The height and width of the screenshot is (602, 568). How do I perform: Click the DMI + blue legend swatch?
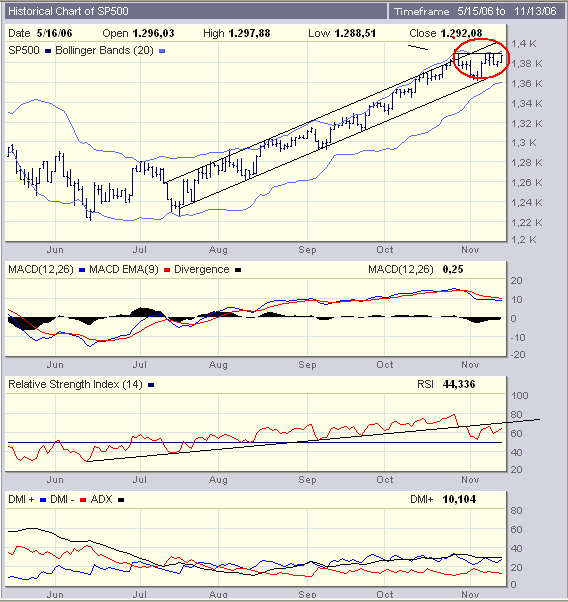pos(43,500)
